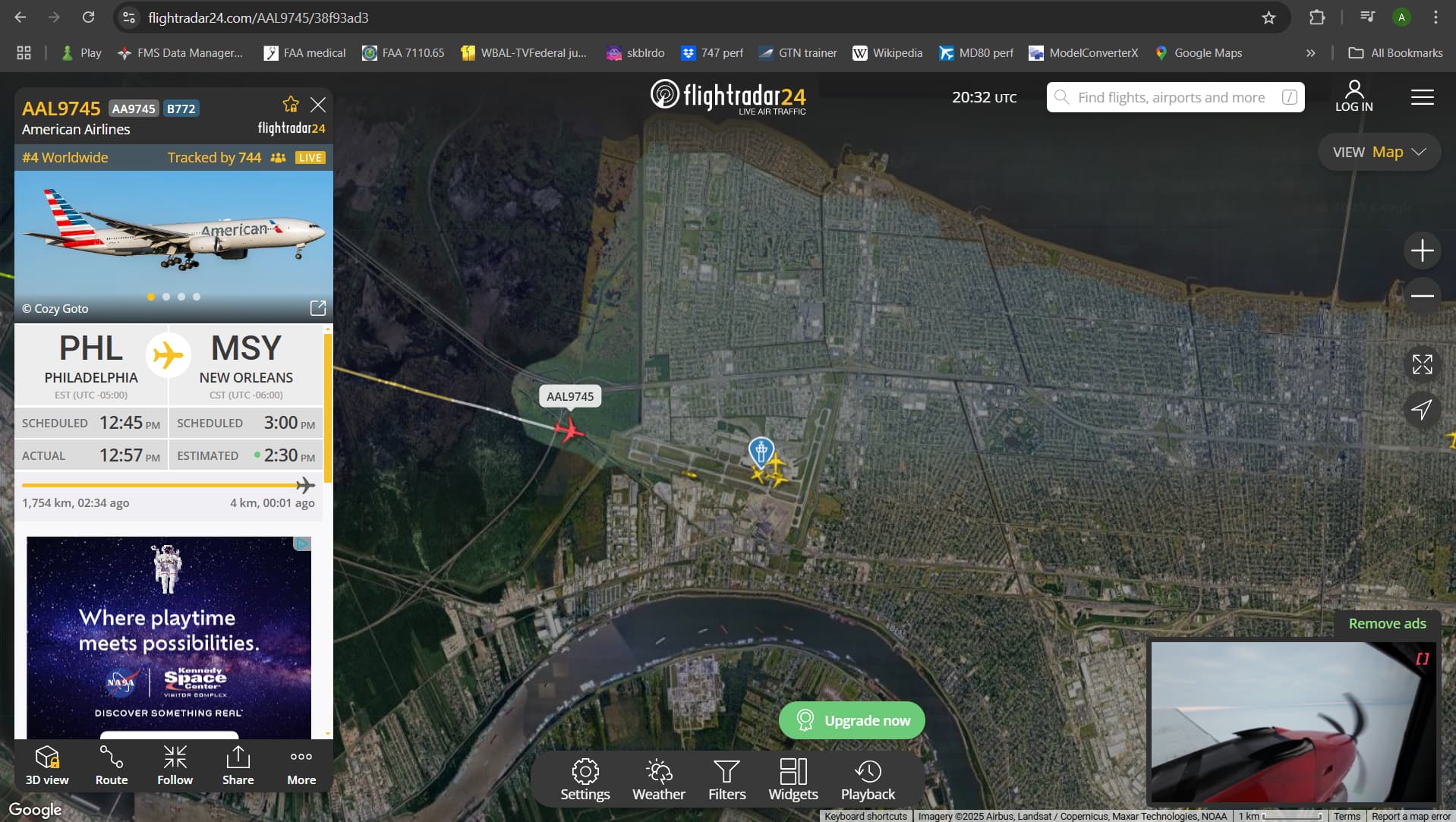1456x822 pixels.
Task: Click the browser address bar URL
Action: click(x=258, y=17)
